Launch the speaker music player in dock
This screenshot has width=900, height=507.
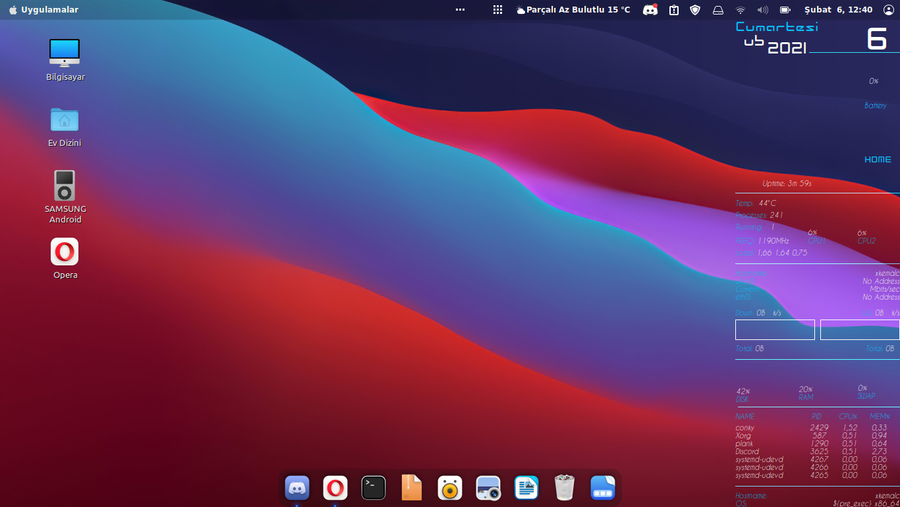(x=450, y=487)
